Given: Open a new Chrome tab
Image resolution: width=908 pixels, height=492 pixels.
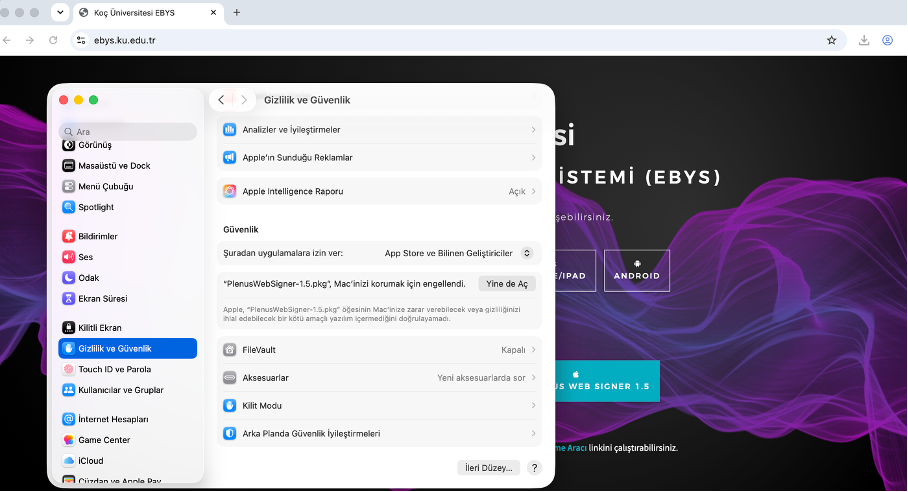Looking at the screenshot, I should click(236, 12).
